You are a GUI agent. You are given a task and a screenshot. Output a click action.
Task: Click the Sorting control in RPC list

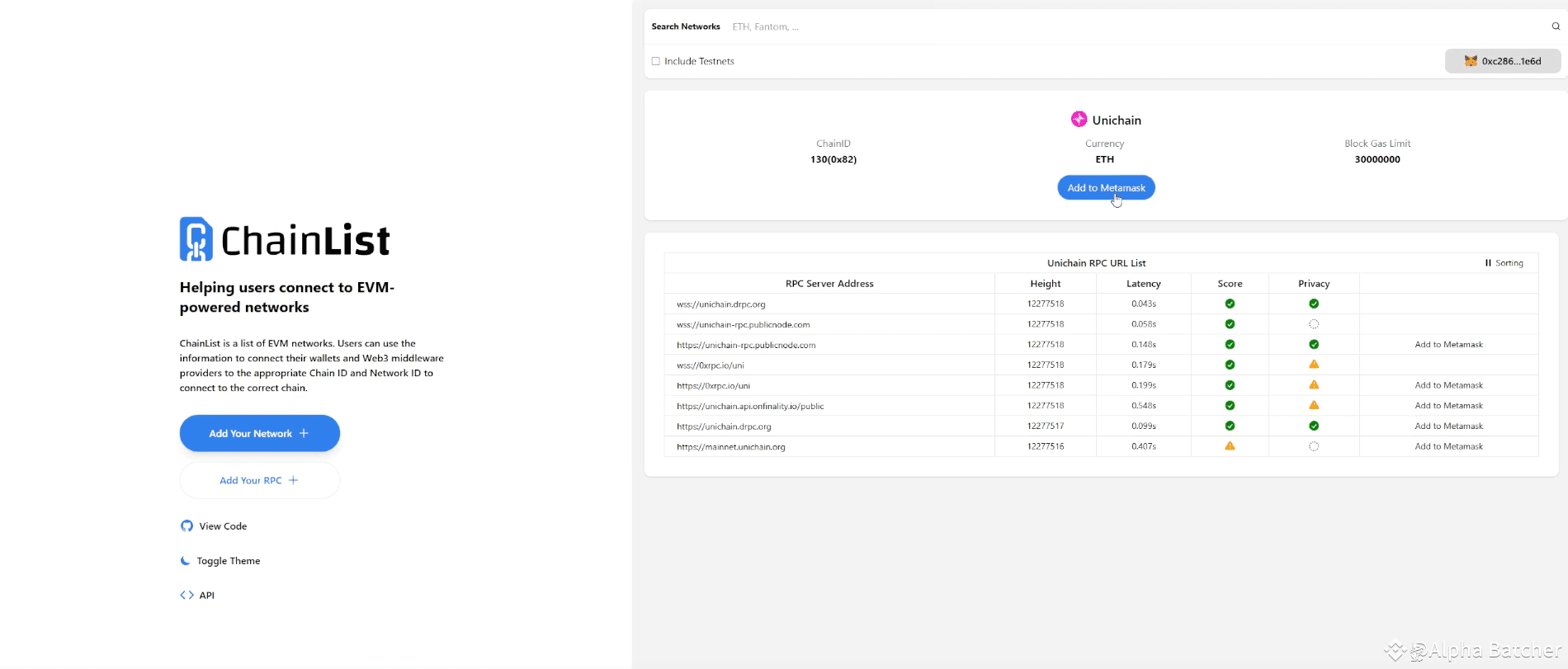(x=1504, y=263)
